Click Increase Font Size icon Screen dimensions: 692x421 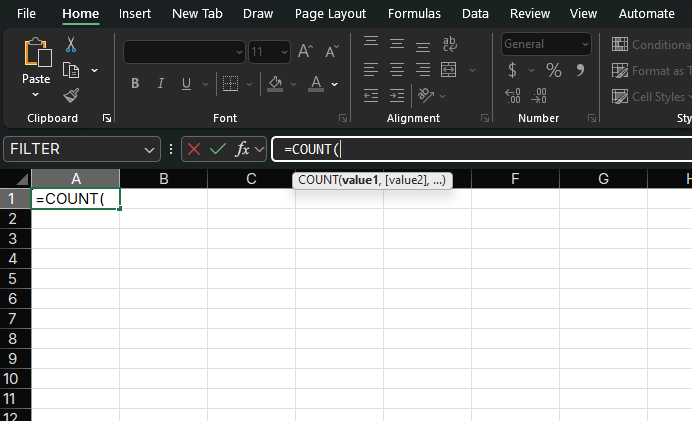(305, 52)
